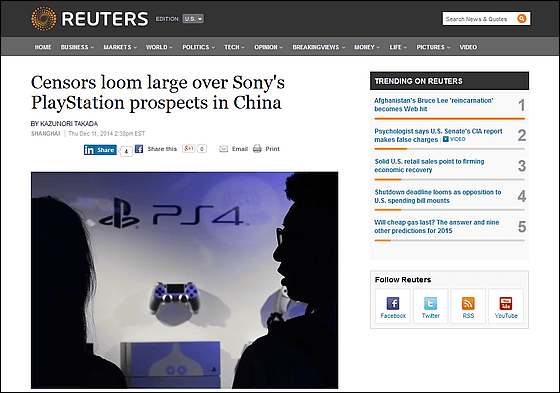Click the article headline about Sony's PlayStation
The image size is (560, 393).
(x=158, y=93)
